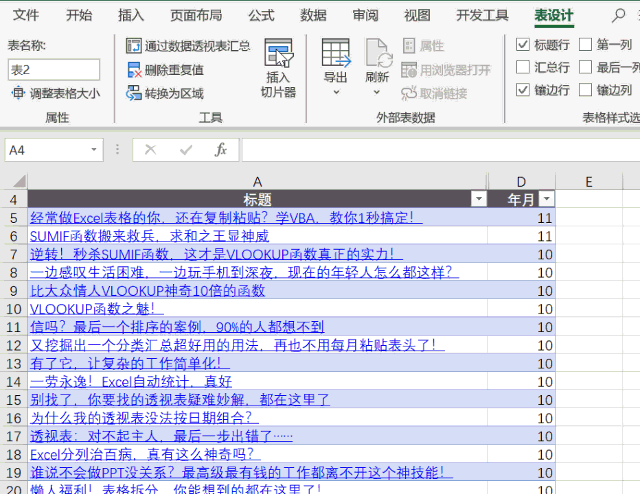The width and height of the screenshot is (640, 494).
Task: Switch to the 插入 (Insert) tab
Action: (x=131, y=16)
